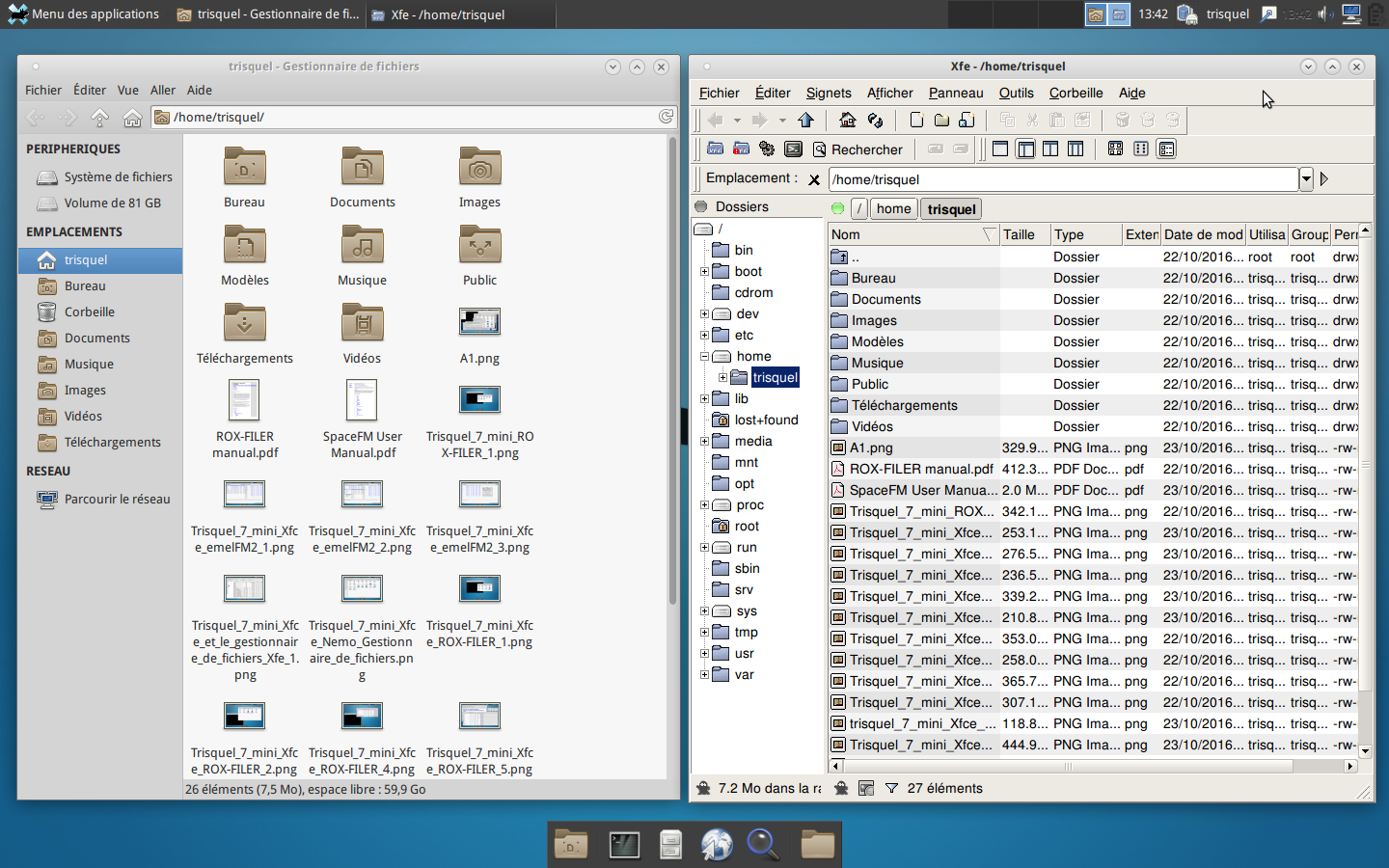Open the Corbeille menu in Xfe
The height and width of the screenshot is (868, 1389).
click(x=1076, y=93)
